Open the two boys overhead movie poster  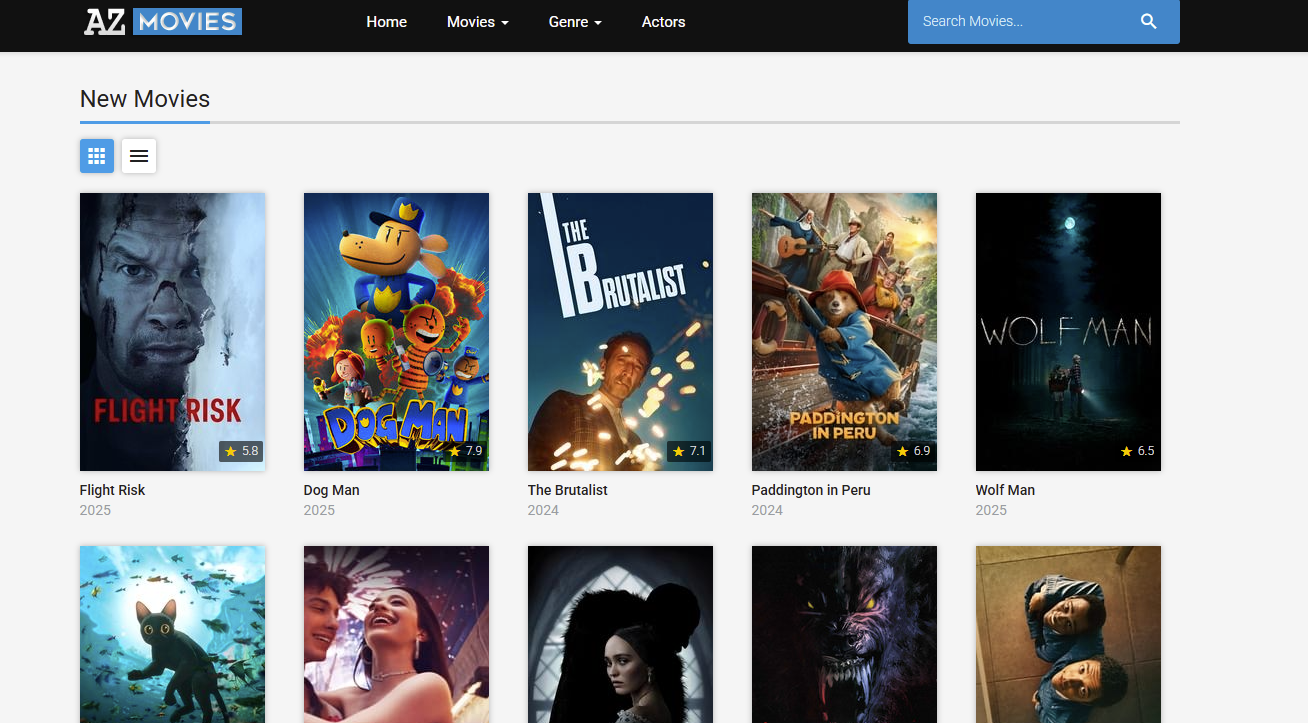tap(1068, 634)
